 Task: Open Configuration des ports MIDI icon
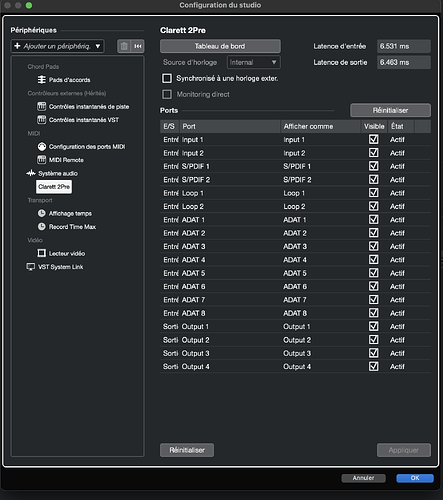click(x=42, y=146)
